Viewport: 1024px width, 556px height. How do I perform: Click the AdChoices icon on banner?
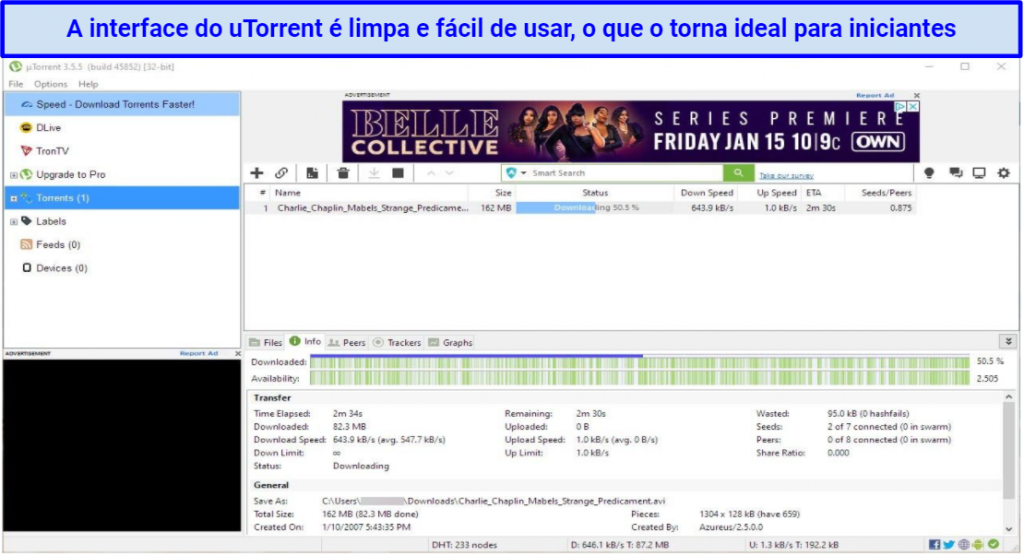point(900,106)
